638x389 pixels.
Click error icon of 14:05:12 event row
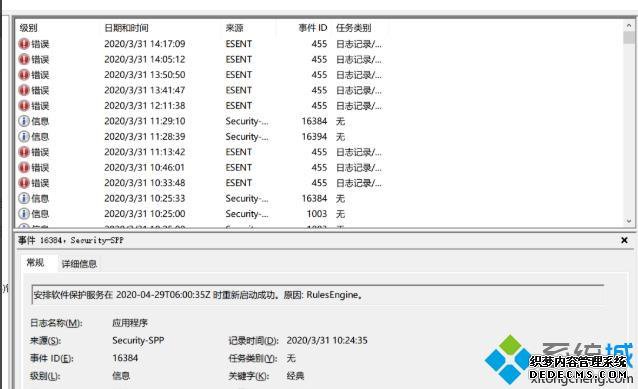(24, 59)
